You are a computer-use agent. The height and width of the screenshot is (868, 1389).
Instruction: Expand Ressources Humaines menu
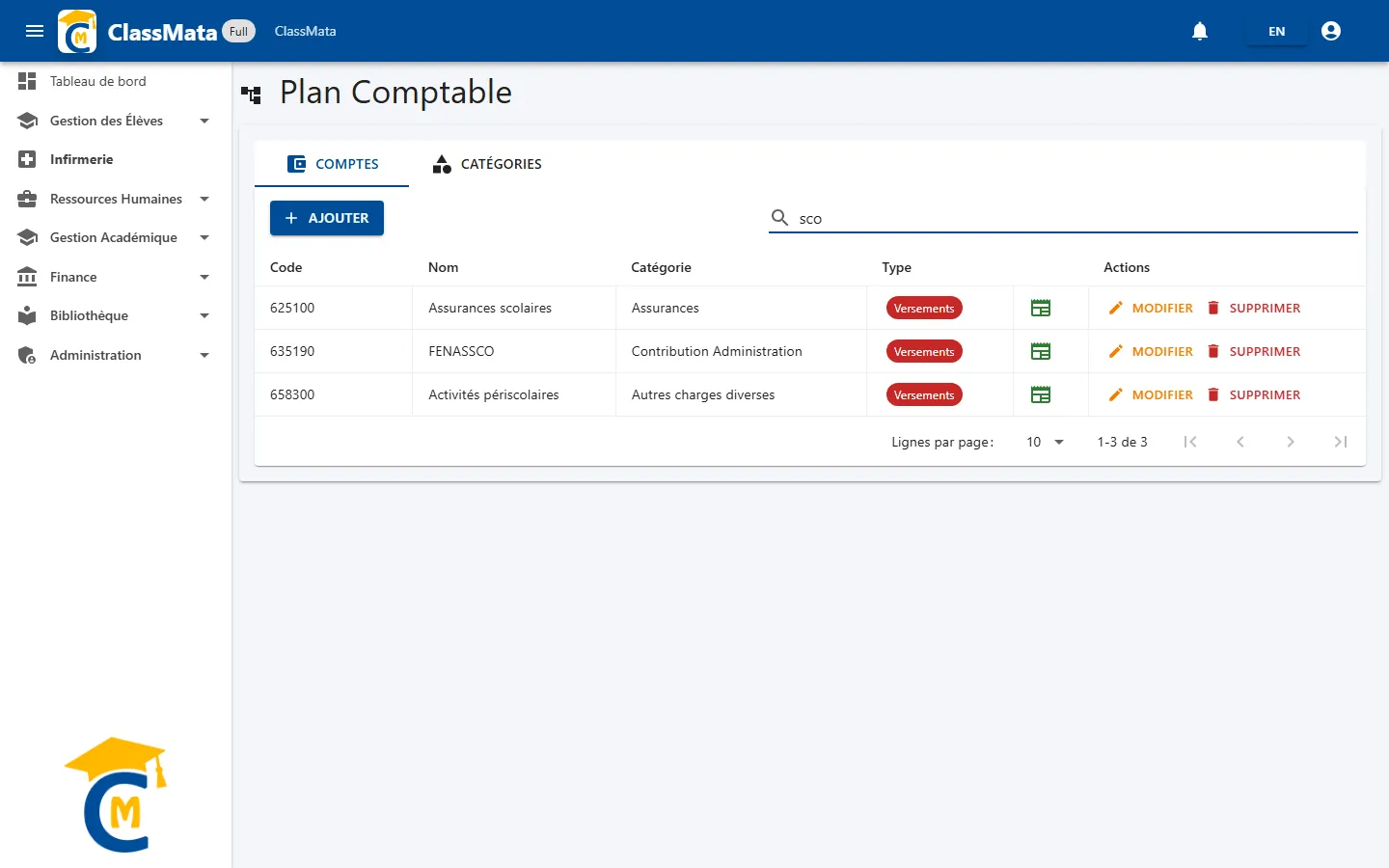point(116,199)
